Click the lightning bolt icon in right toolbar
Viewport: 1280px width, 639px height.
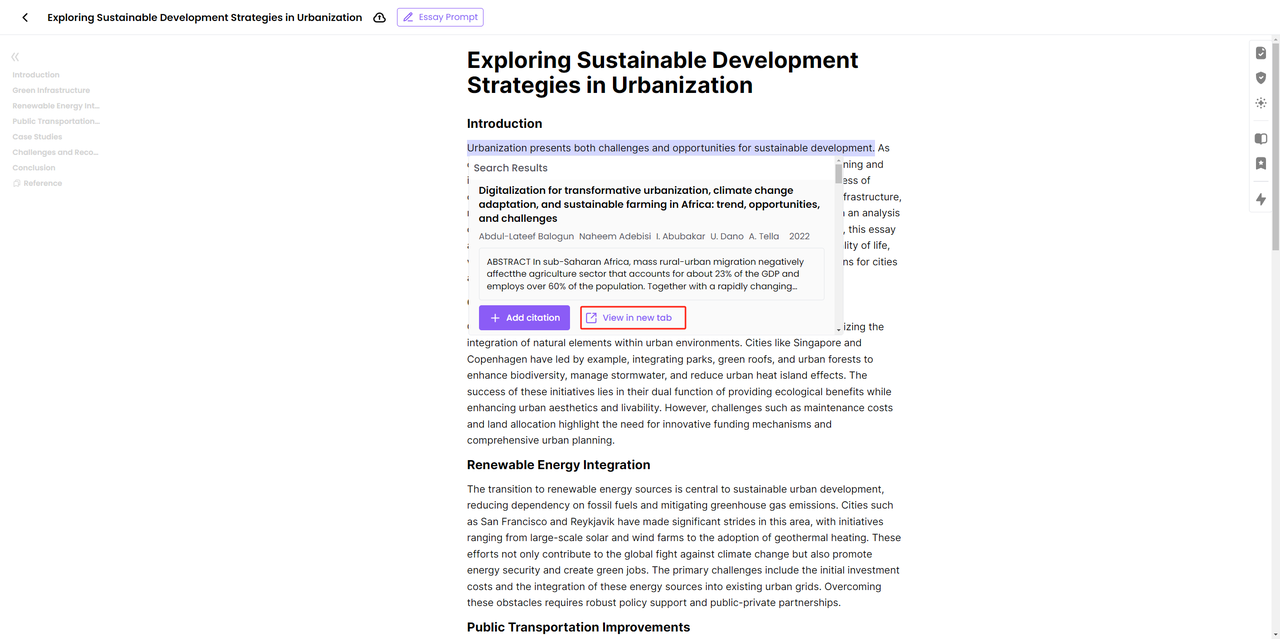pos(1261,199)
